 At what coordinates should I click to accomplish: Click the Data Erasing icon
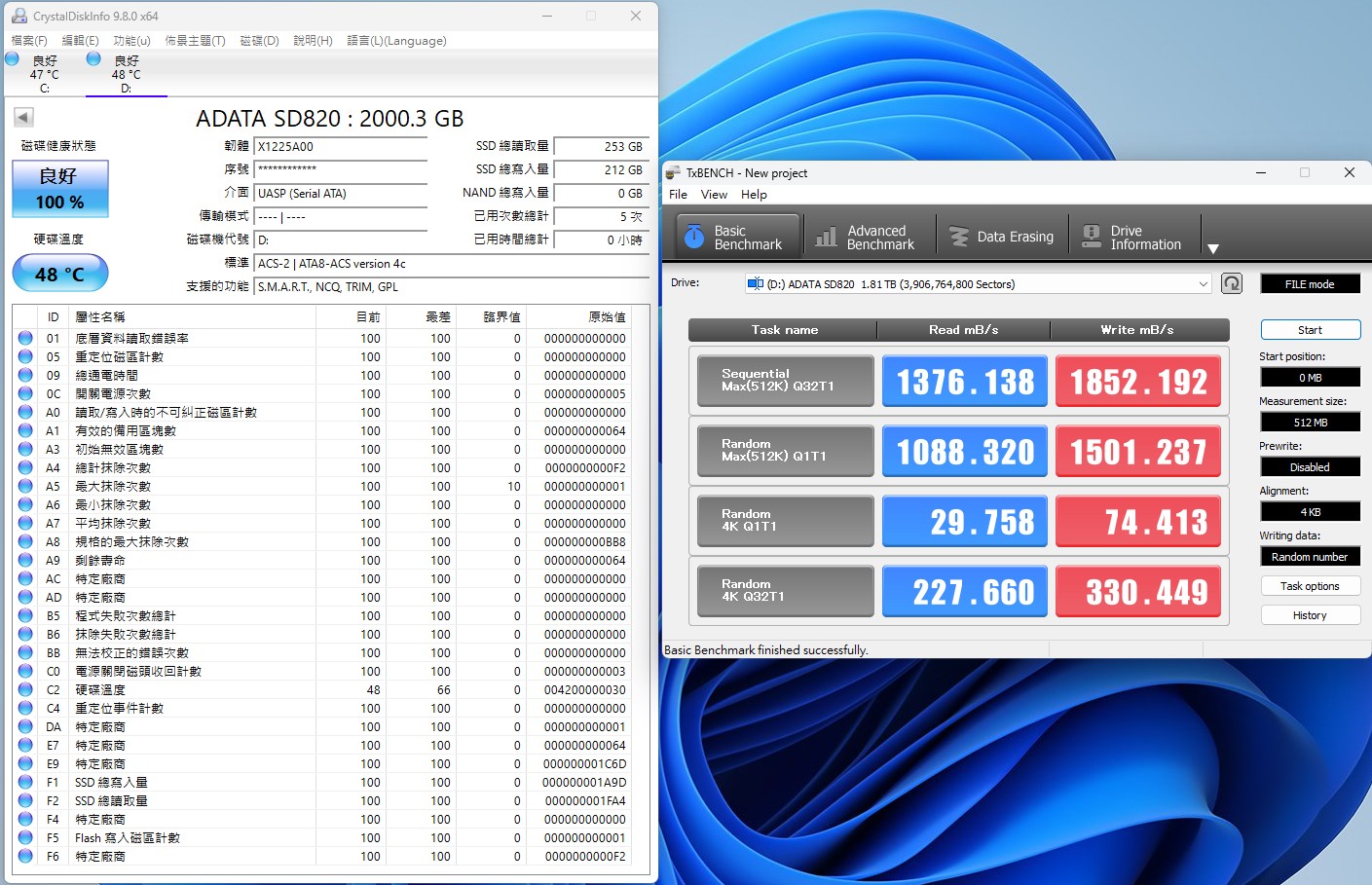click(x=959, y=237)
